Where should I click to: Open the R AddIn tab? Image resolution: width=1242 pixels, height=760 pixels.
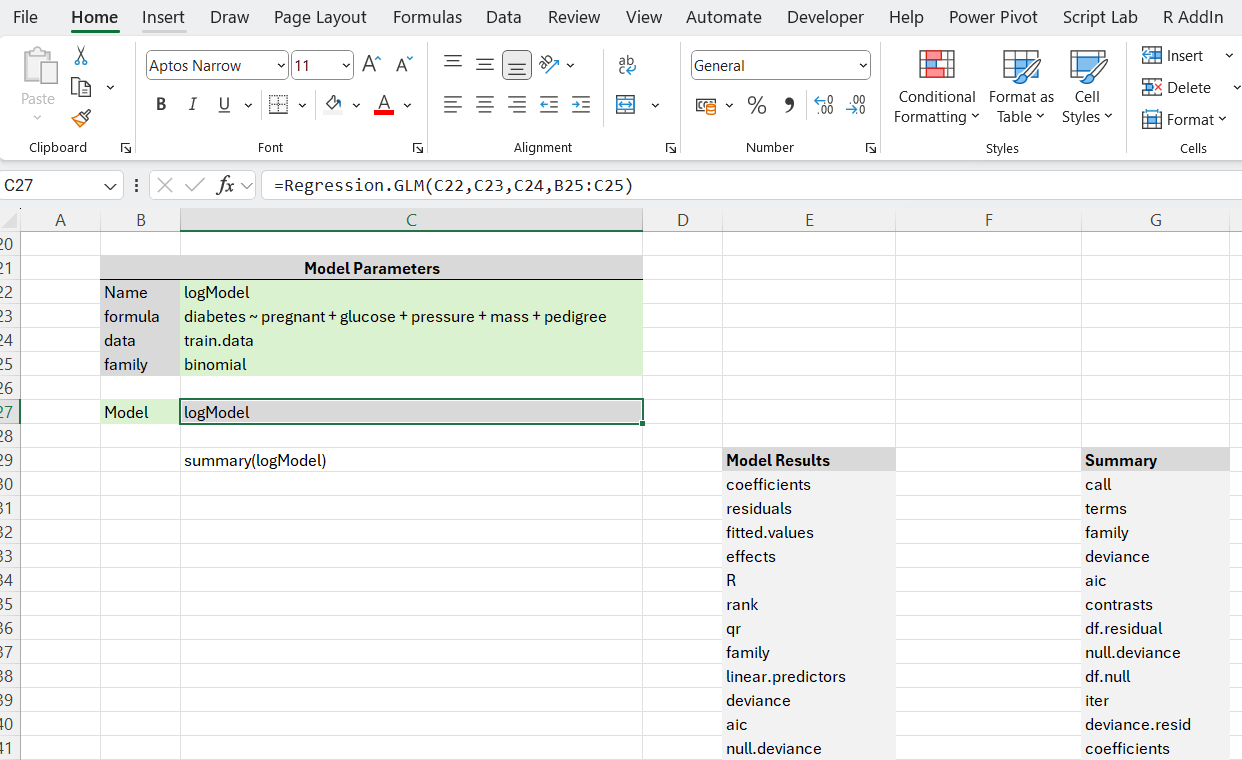1193,17
